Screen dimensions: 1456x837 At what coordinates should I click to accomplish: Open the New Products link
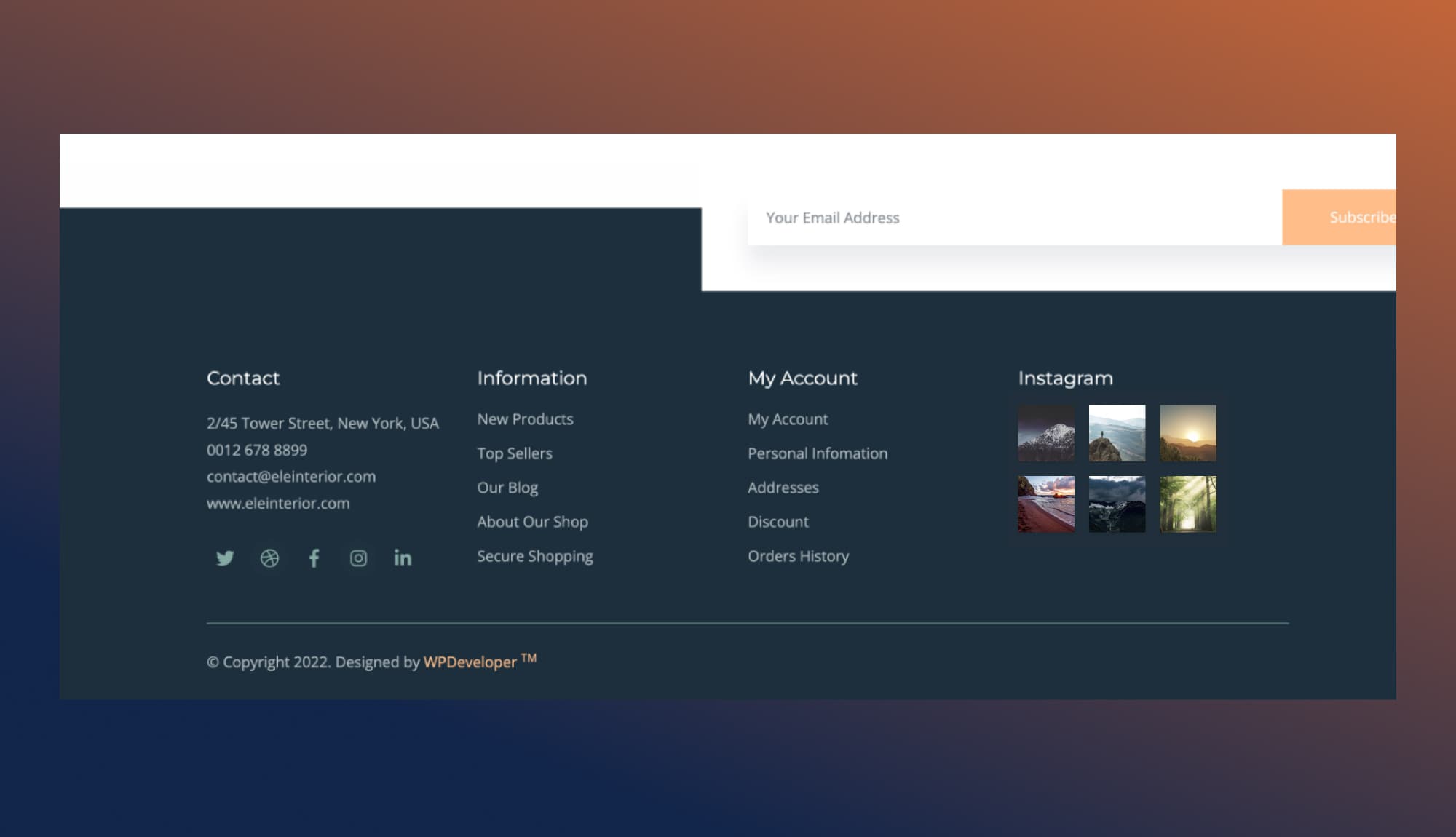coord(525,419)
